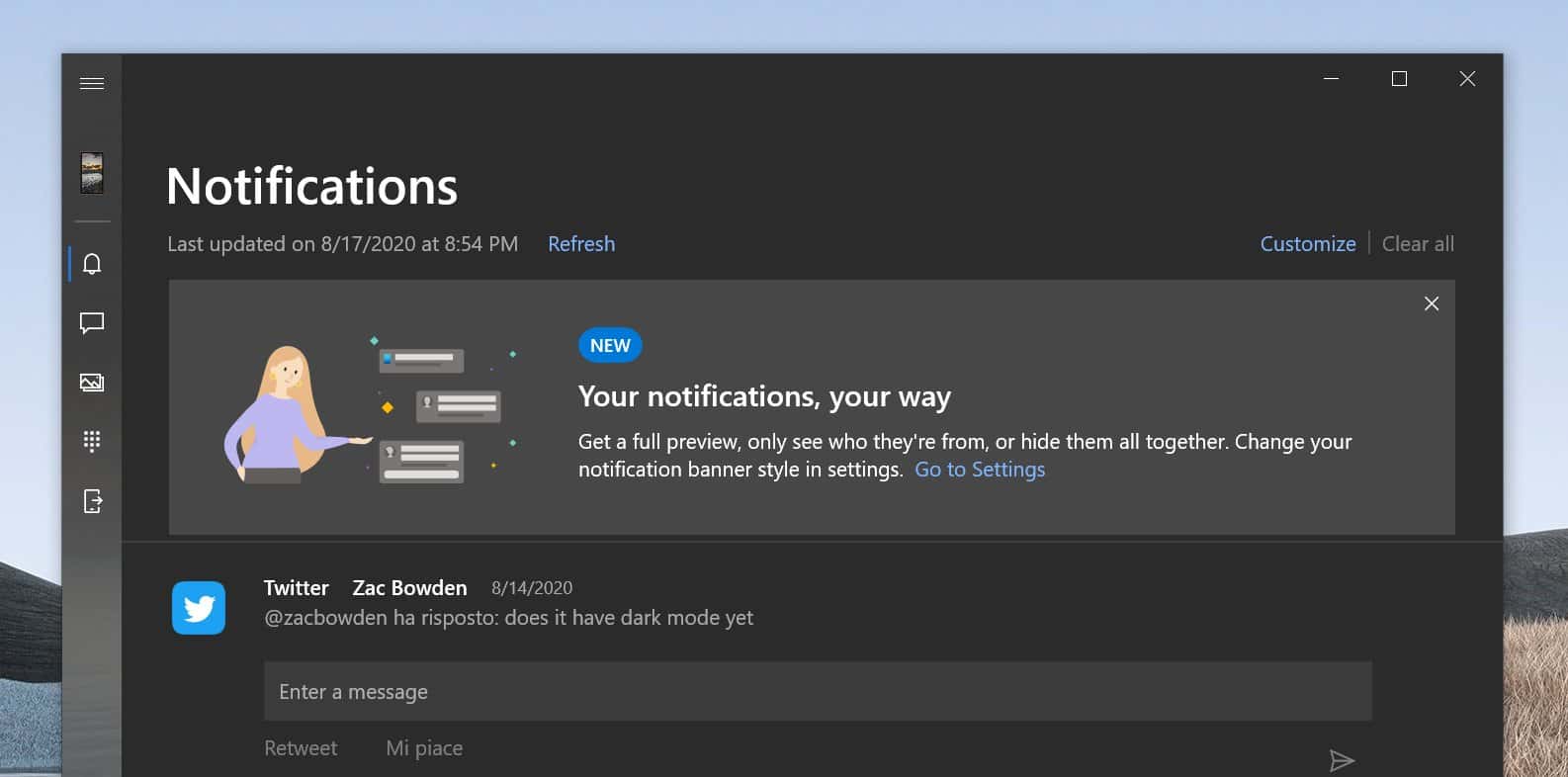The height and width of the screenshot is (777, 1568).
Task: Open the Phone screen icon
Action: [92, 501]
